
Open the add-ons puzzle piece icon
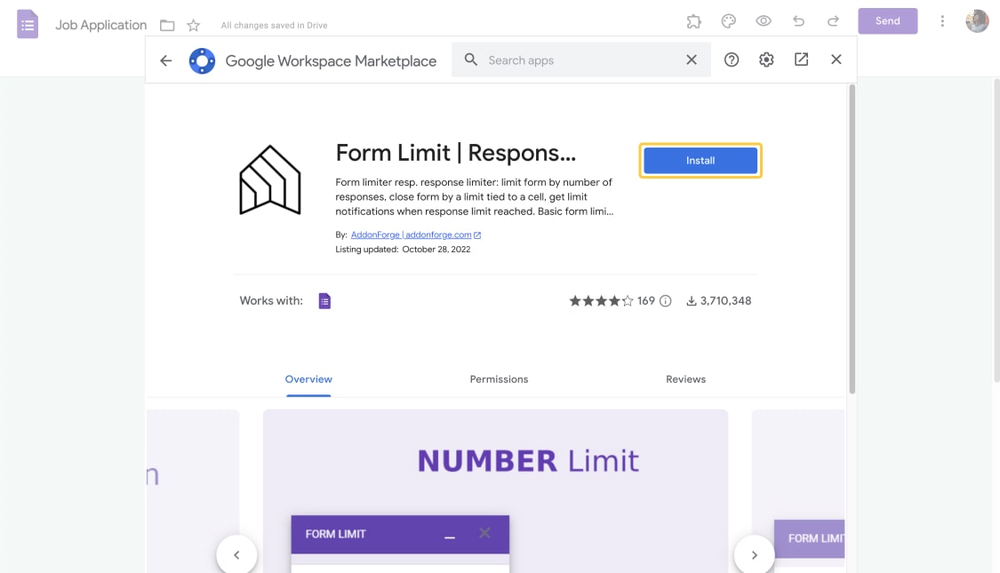694,21
